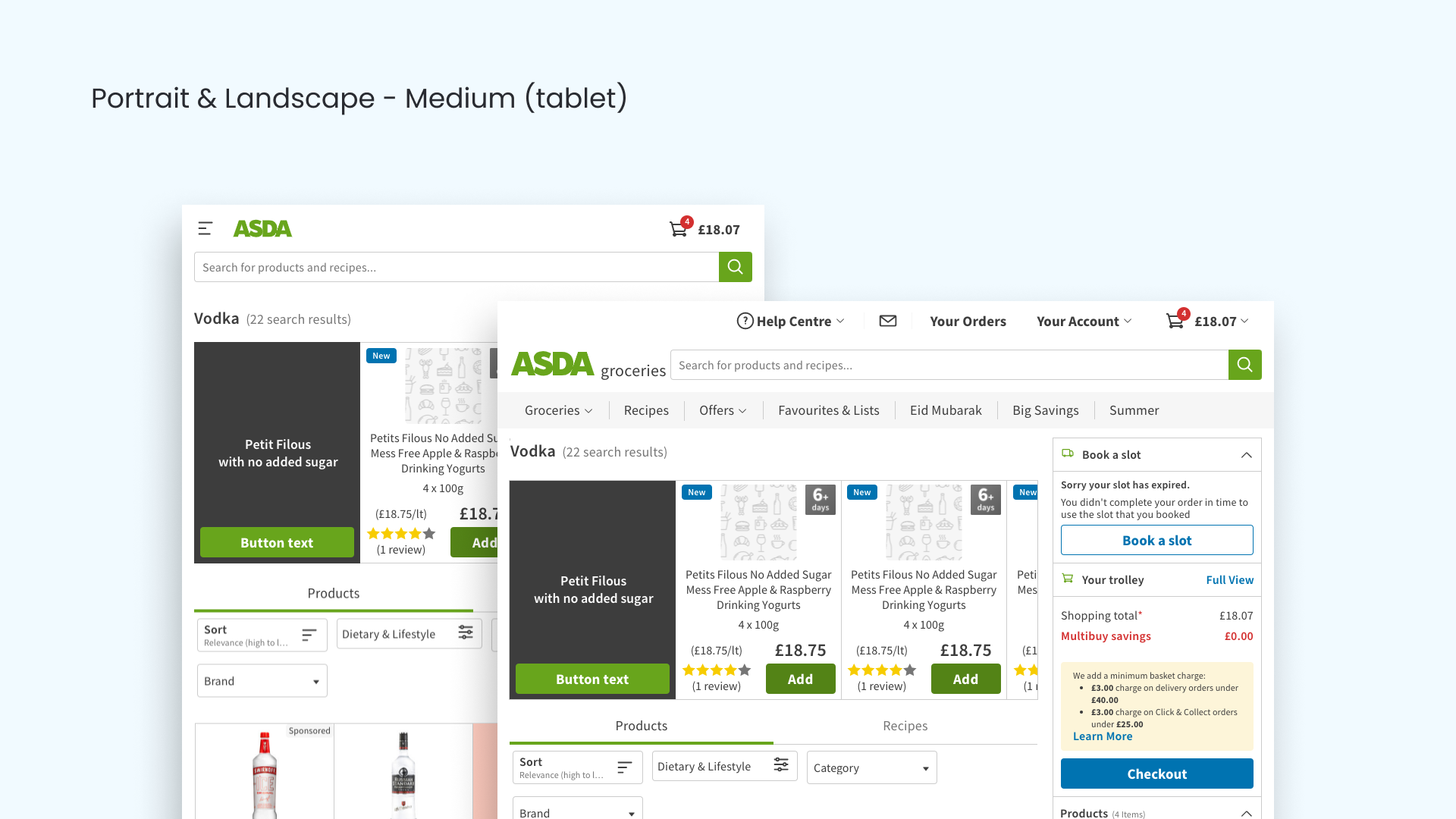Open hamburger menu in portrait tablet view

click(x=205, y=228)
